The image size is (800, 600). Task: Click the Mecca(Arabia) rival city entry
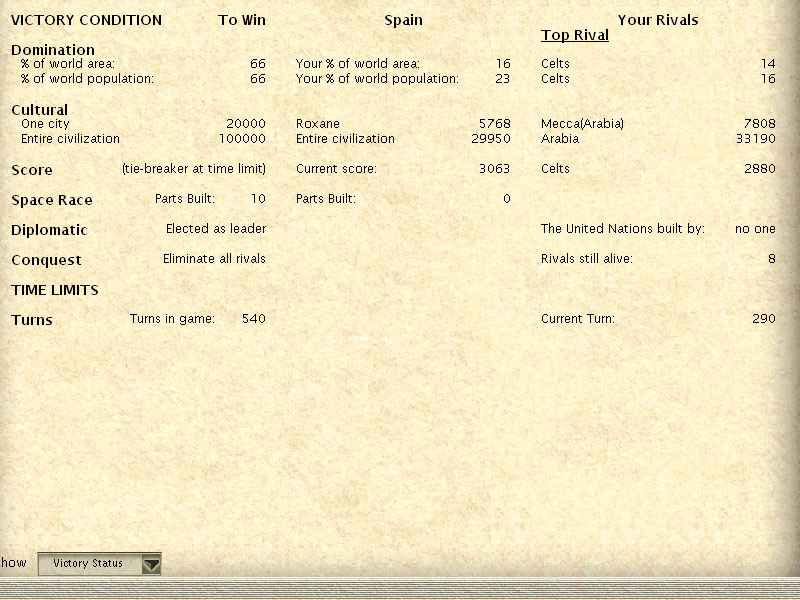tap(582, 124)
